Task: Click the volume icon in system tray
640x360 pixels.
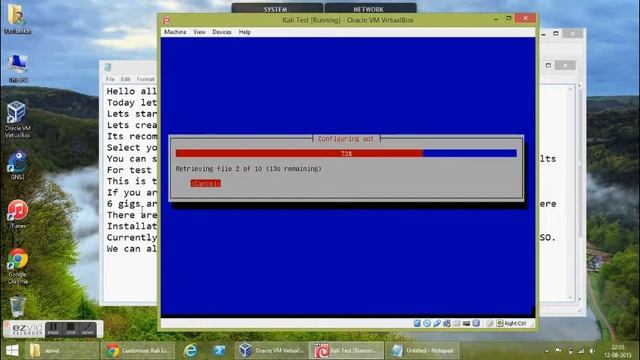Action: coord(592,351)
